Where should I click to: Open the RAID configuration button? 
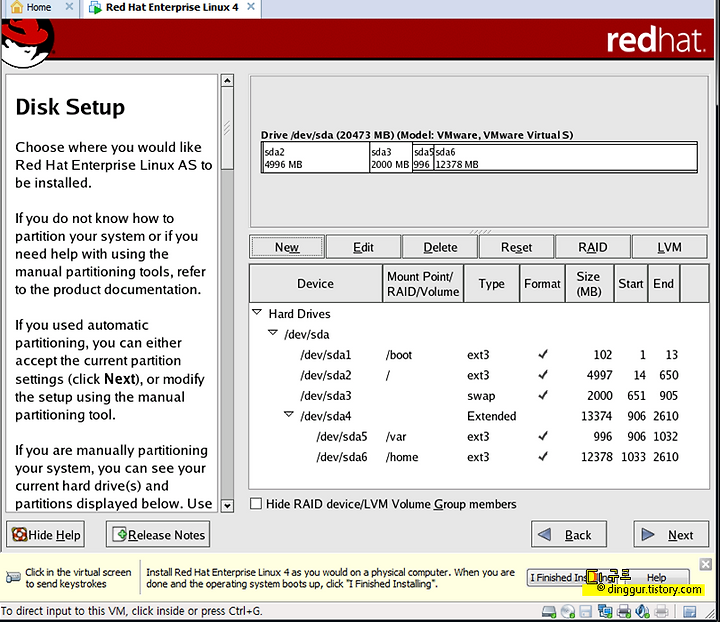click(592, 247)
